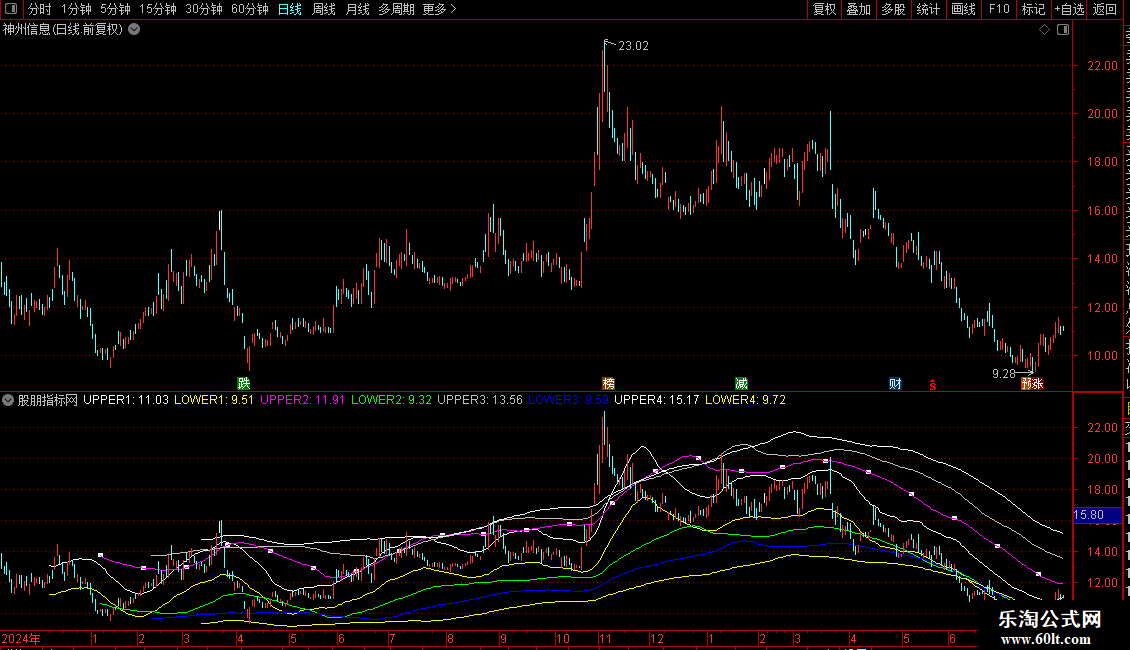Screen dimensions: 1130x650
Task: Click month 11 on the time axis
Action: (x=605, y=639)
